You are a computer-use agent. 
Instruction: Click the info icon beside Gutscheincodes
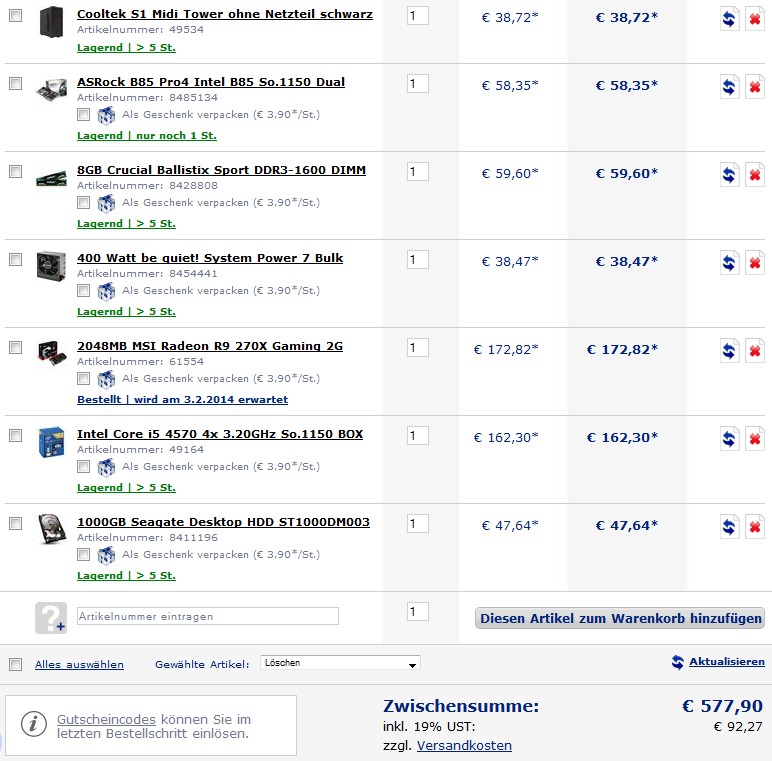(x=34, y=724)
